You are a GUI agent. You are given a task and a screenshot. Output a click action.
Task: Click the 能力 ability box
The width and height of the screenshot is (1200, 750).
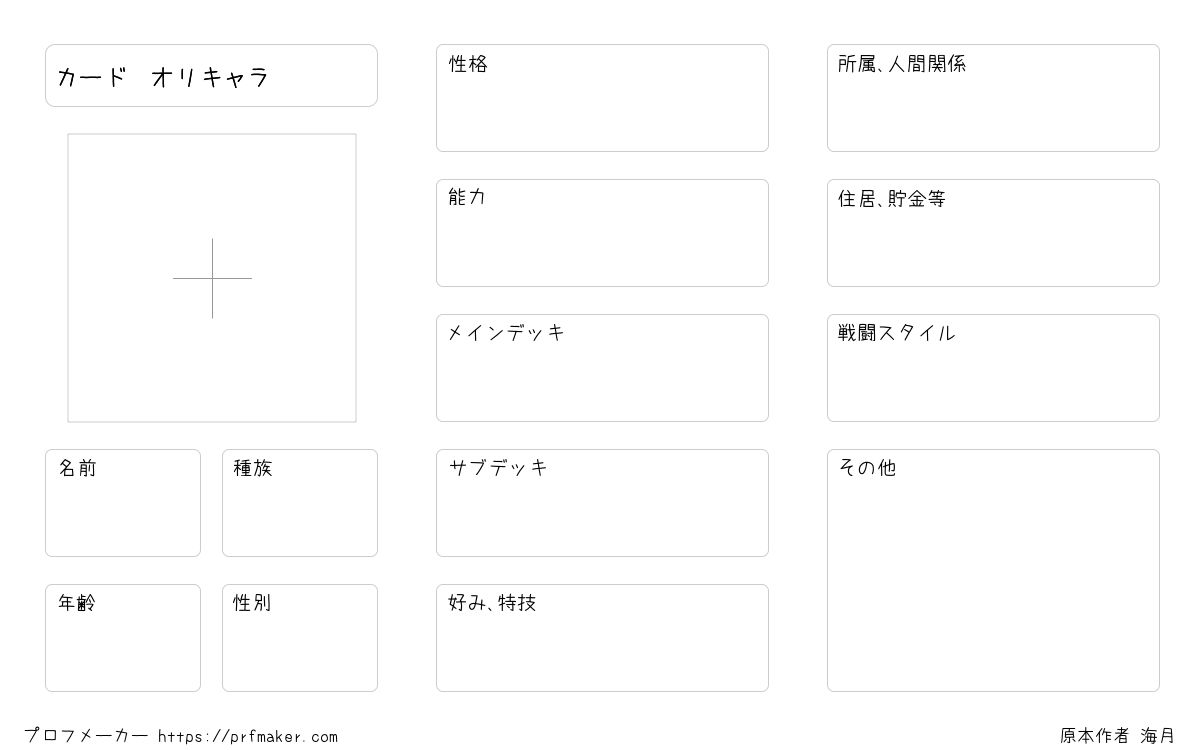pyautogui.click(x=602, y=233)
